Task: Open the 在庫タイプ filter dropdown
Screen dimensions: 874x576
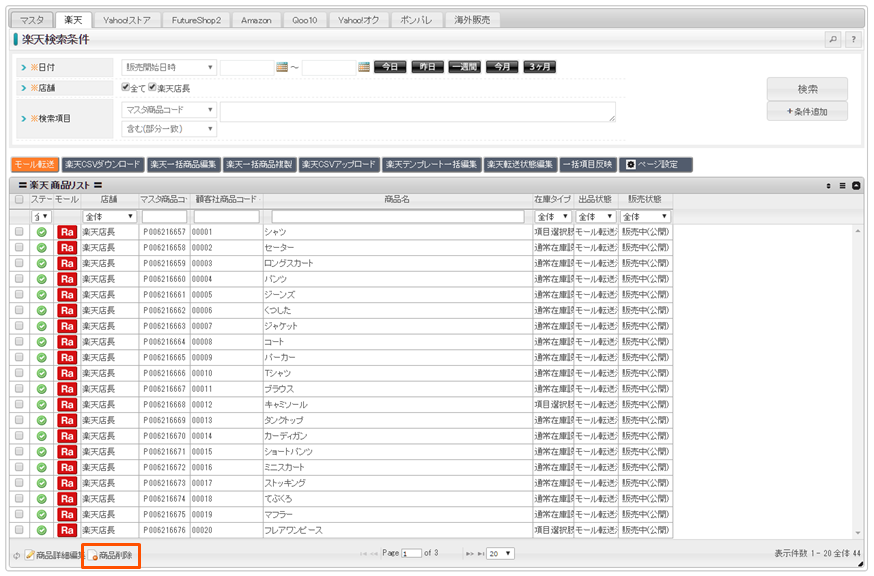Action: tap(553, 216)
